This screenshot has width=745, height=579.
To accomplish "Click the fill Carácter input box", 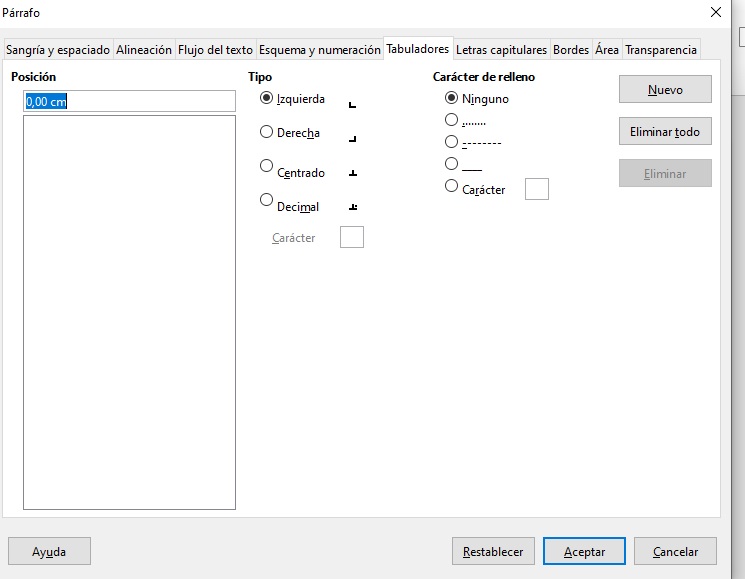I will pos(536,189).
